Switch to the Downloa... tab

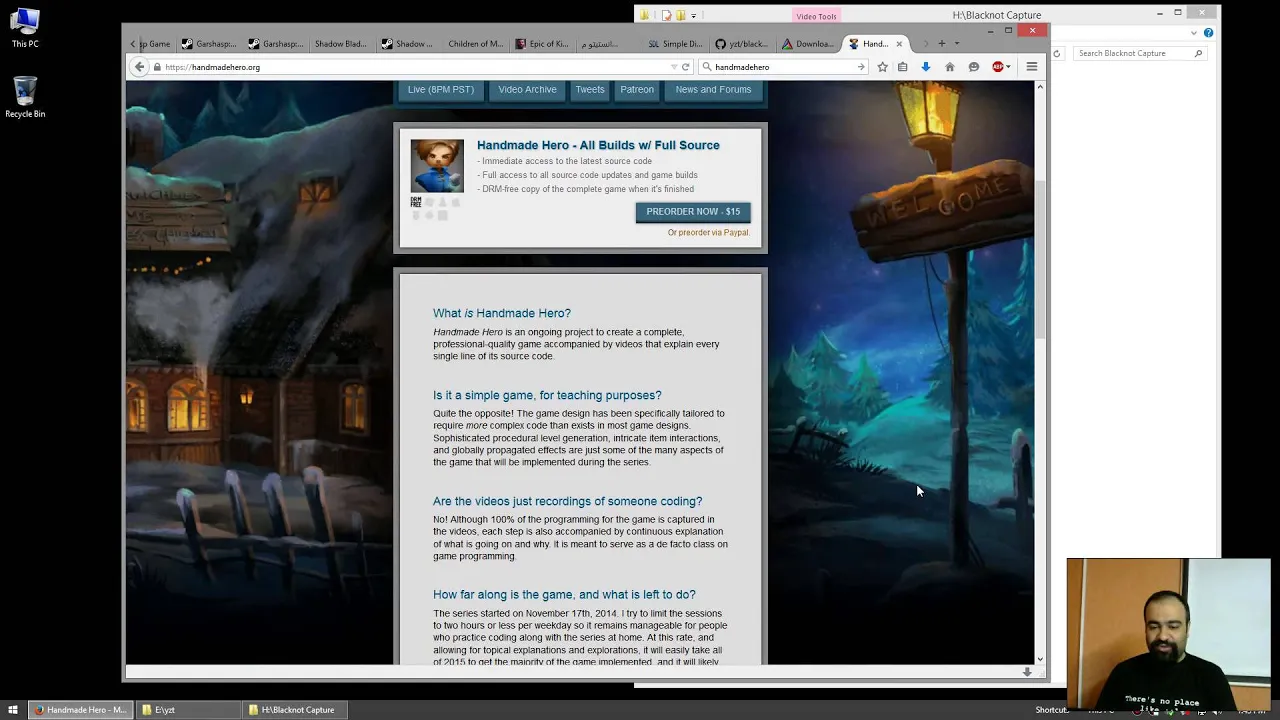tap(808, 44)
